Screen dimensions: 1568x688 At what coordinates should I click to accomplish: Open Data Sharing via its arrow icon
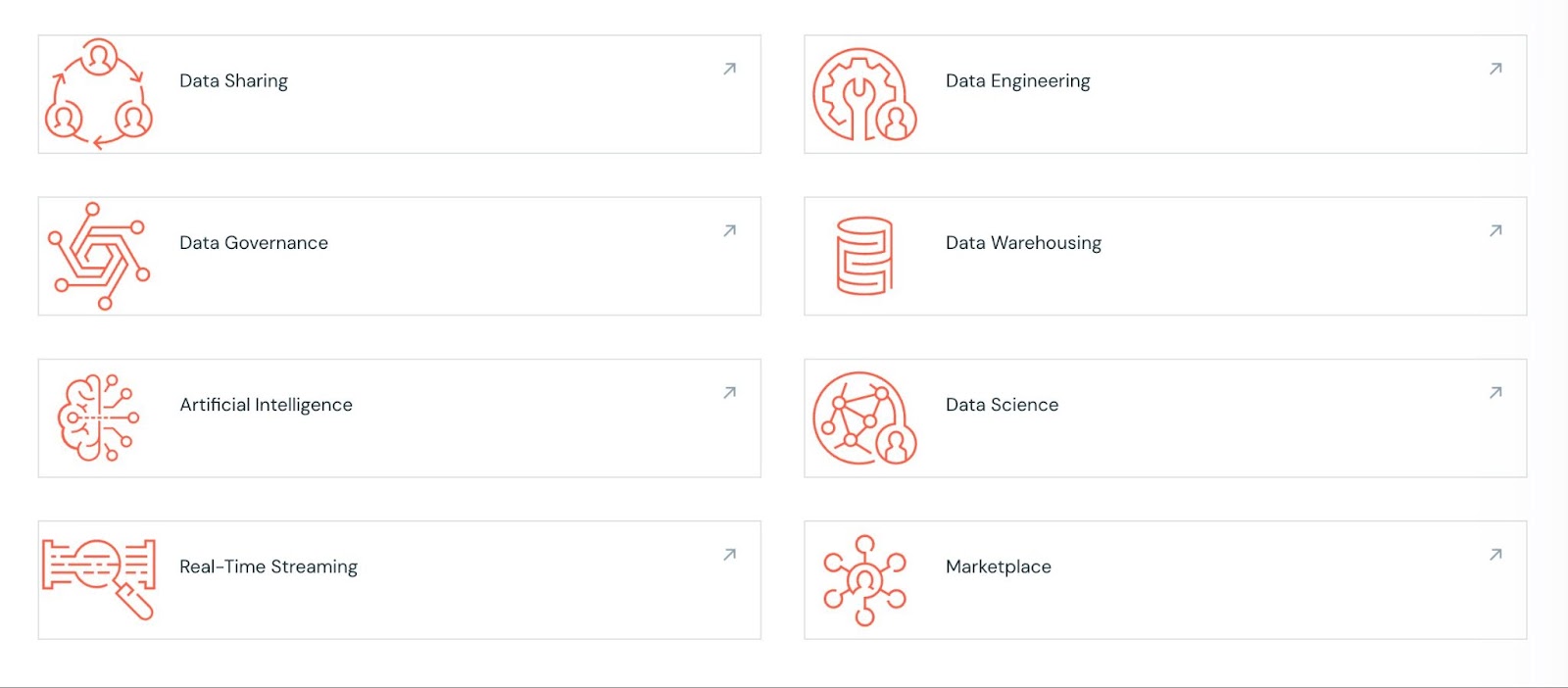(729, 69)
